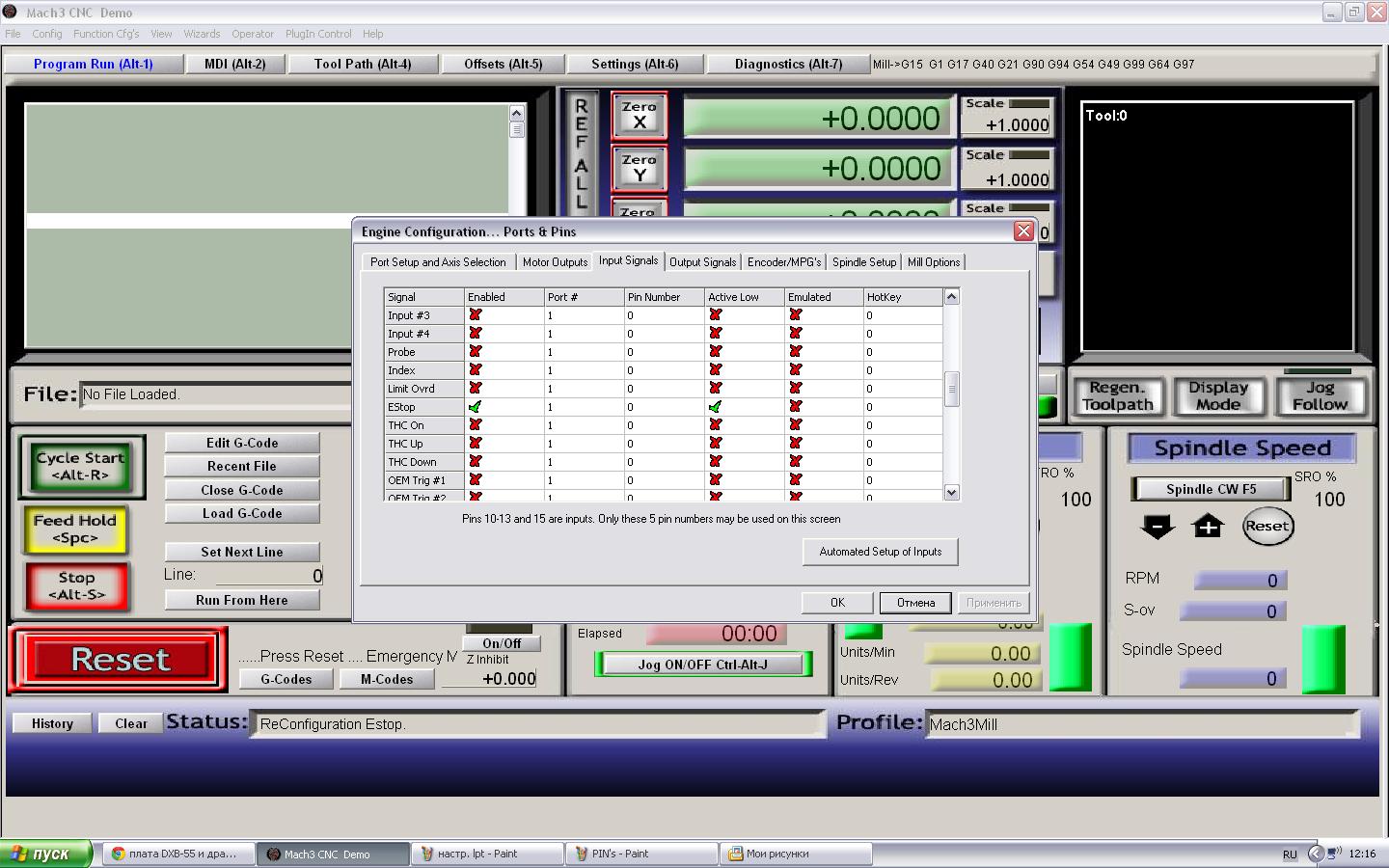The image size is (1389, 868).
Task: Click G-code window scroll up arrow
Action: (x=517, y=113)
